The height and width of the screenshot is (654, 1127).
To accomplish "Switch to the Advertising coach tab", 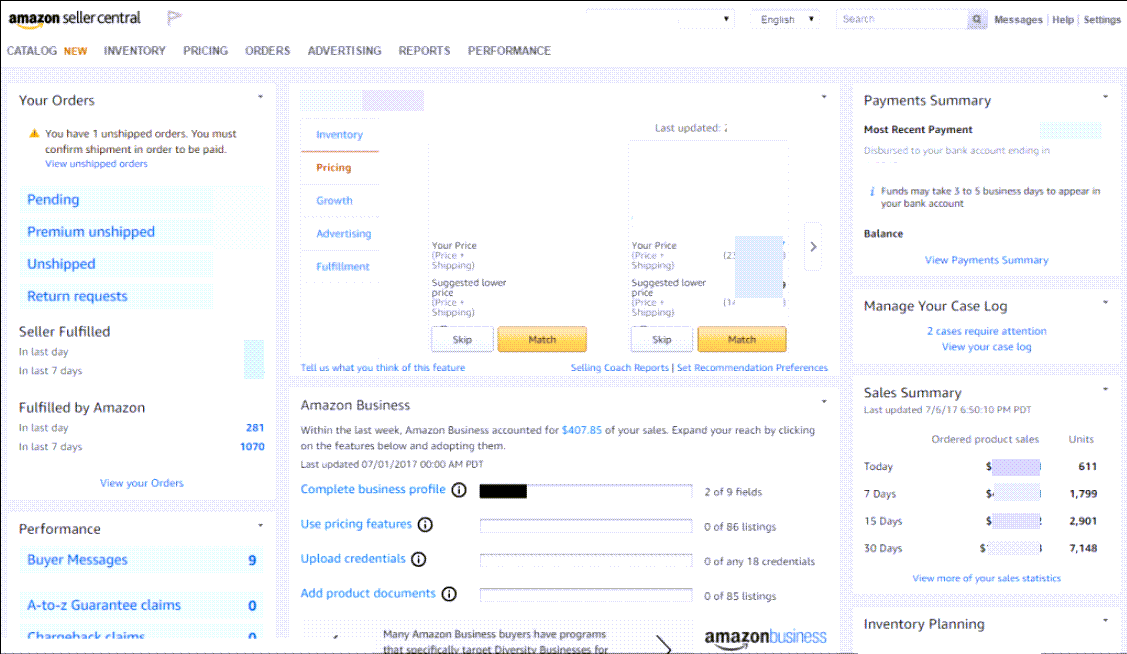I will 344,234.
